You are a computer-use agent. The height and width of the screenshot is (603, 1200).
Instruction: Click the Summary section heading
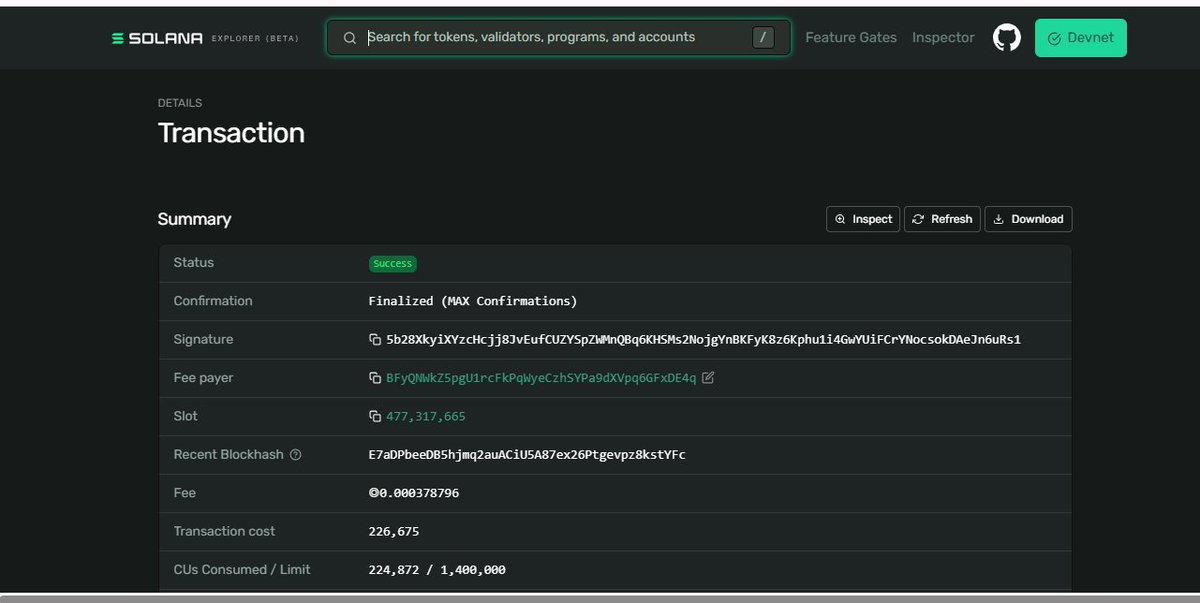194,219
